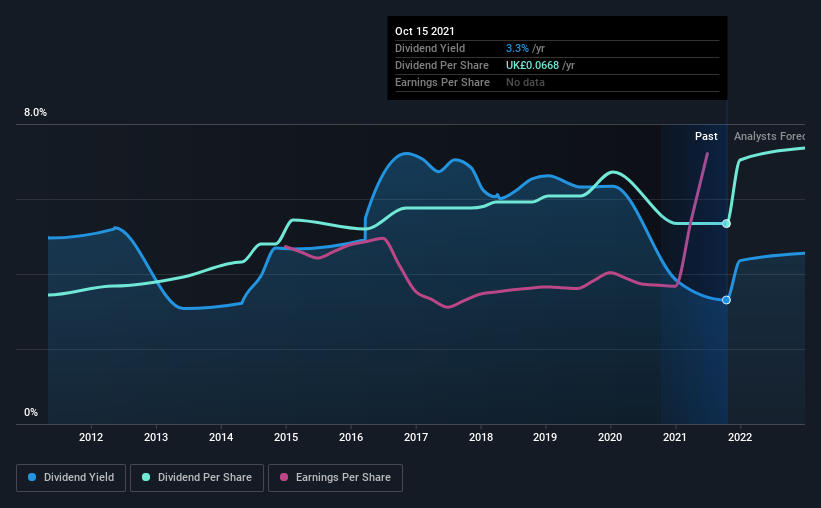This screenshot has width=821, height=508.
Task: Click the 2015 x-axis label
Action: click(x=286, y=437)
